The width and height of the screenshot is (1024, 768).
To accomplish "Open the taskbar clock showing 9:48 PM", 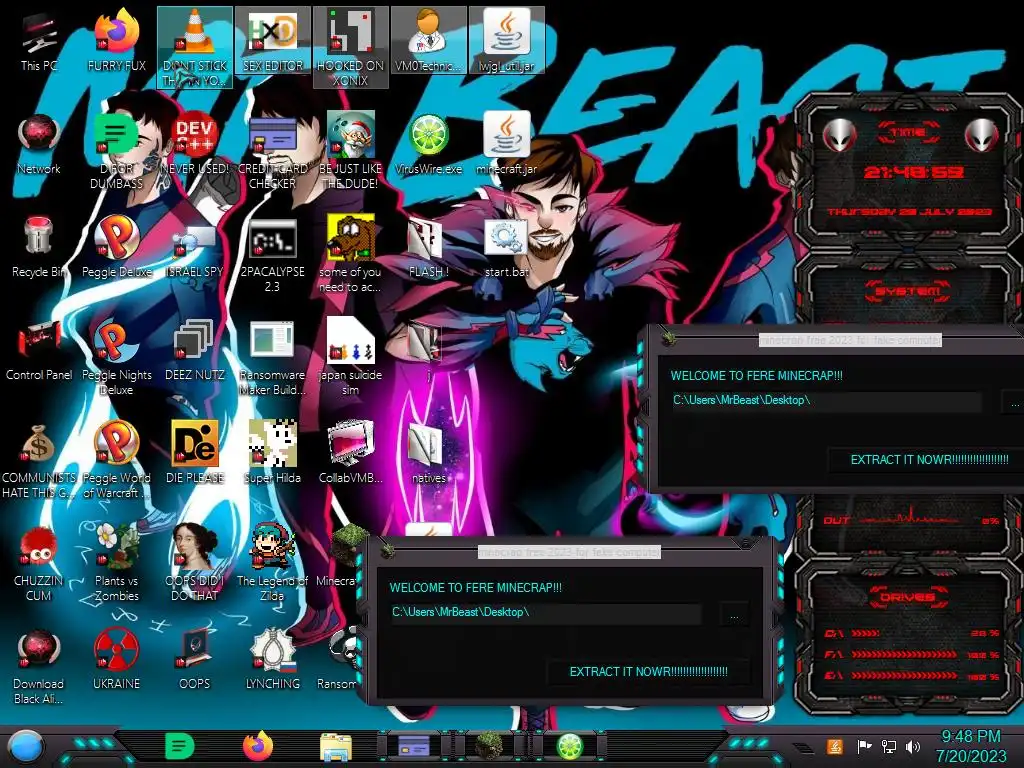I will pyautogui.click(x=971, y=746).
